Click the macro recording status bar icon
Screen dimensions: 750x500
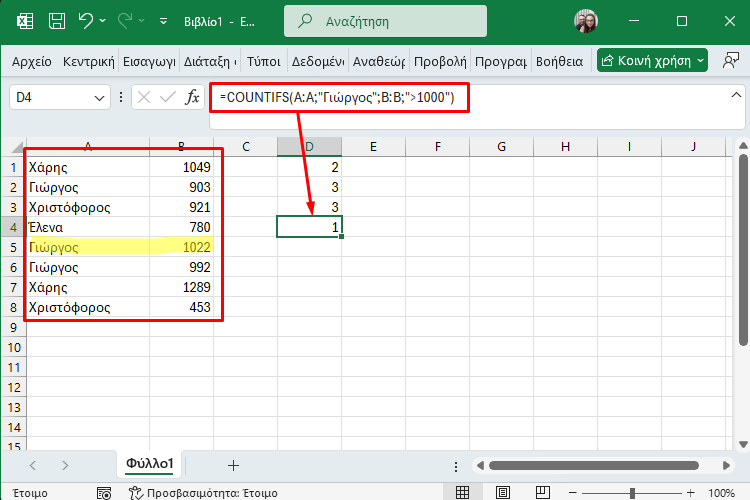[104, 492]
